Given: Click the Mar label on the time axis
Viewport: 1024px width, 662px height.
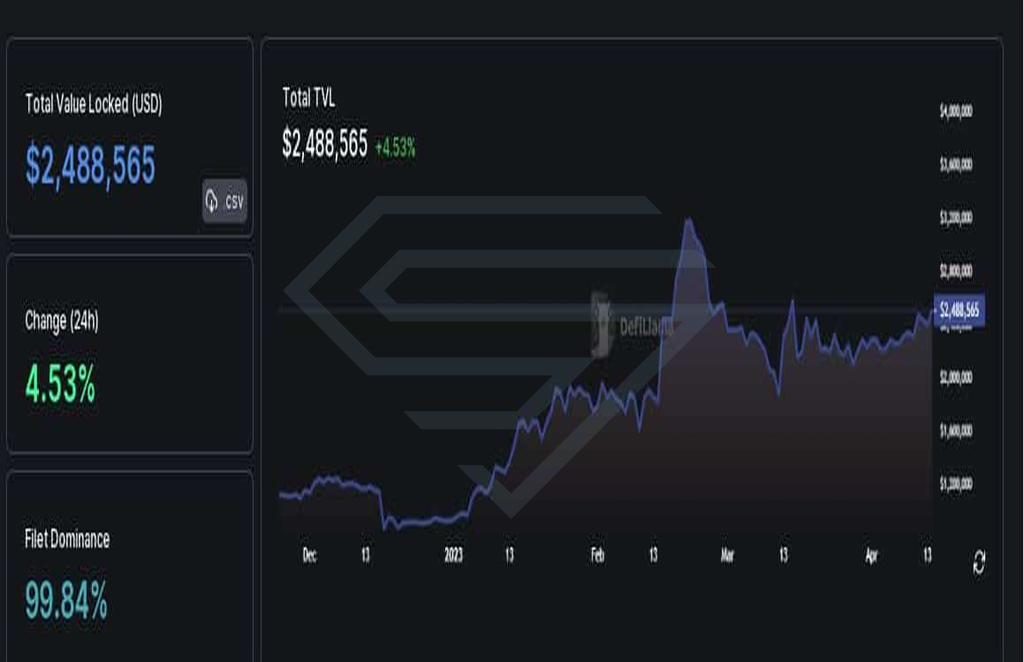Looking at the screenshot, I should point(727,555).
